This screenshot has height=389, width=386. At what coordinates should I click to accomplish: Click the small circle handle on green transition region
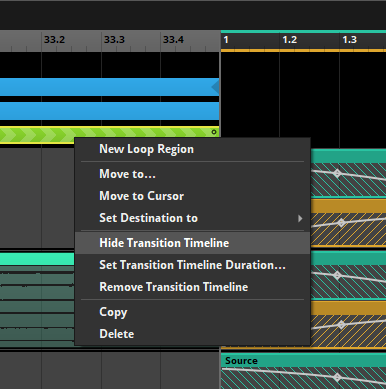[214, 132]
